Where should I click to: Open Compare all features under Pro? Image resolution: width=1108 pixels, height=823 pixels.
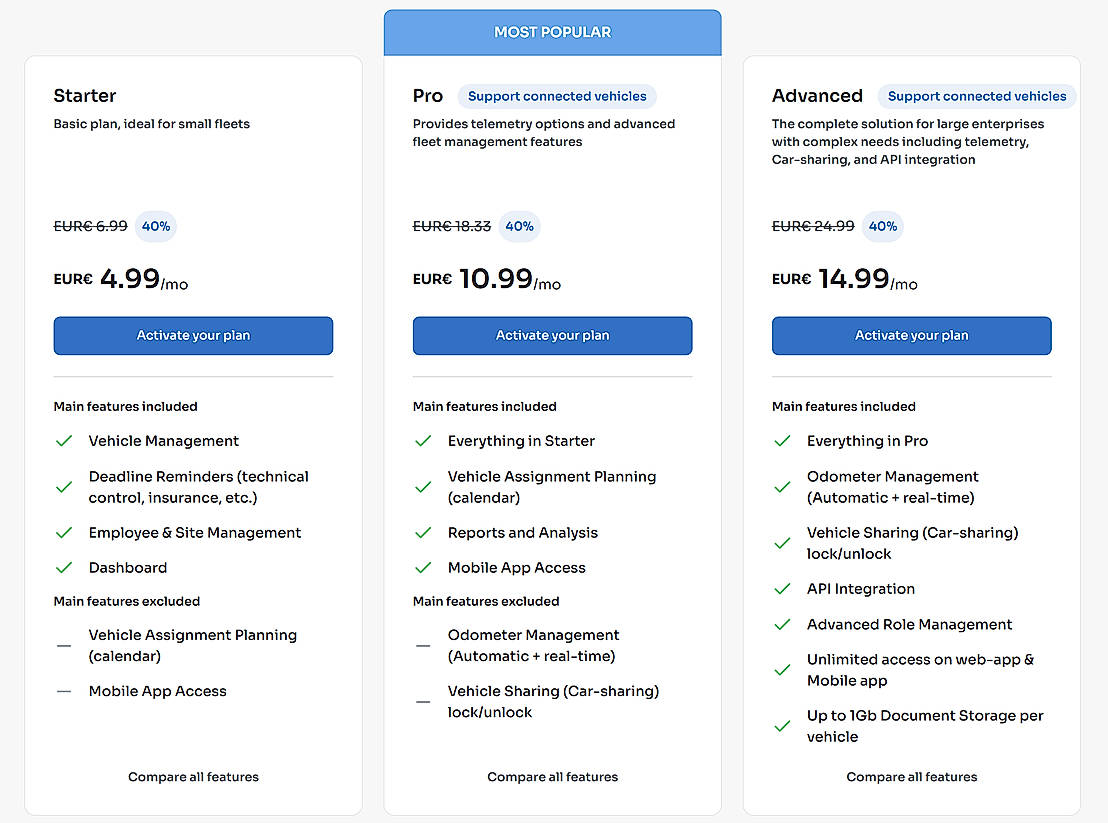click(x=552, y=777)
